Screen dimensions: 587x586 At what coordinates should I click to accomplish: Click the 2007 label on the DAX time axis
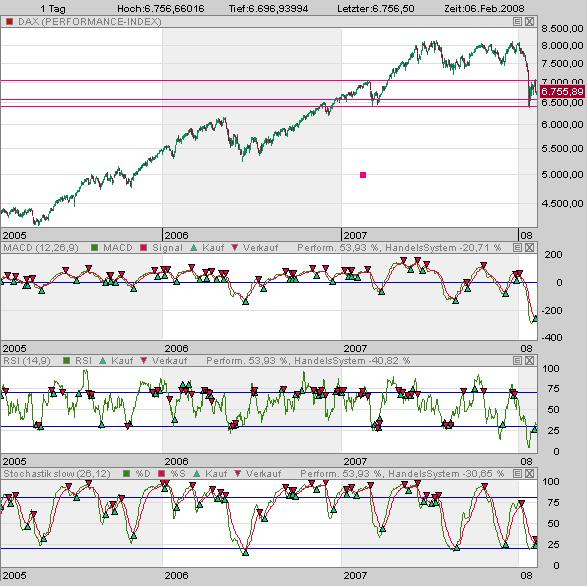(x=355, y=236)
